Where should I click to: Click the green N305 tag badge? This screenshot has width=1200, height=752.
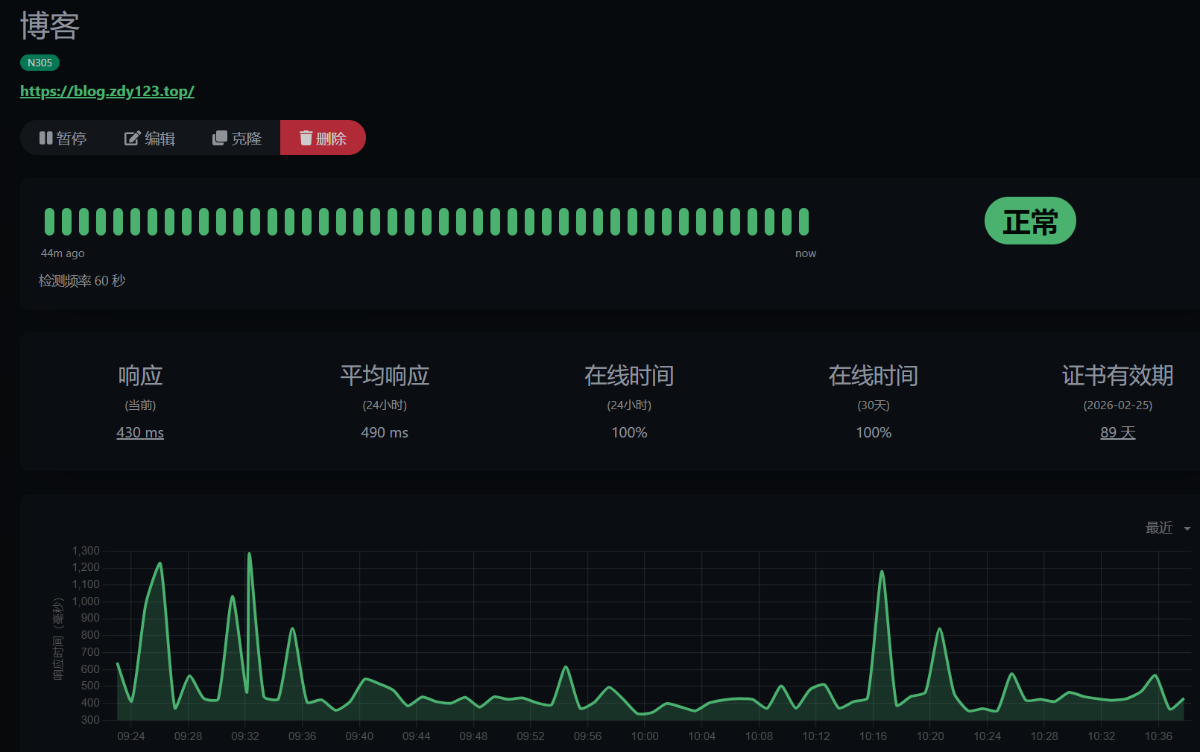(39, 62)
